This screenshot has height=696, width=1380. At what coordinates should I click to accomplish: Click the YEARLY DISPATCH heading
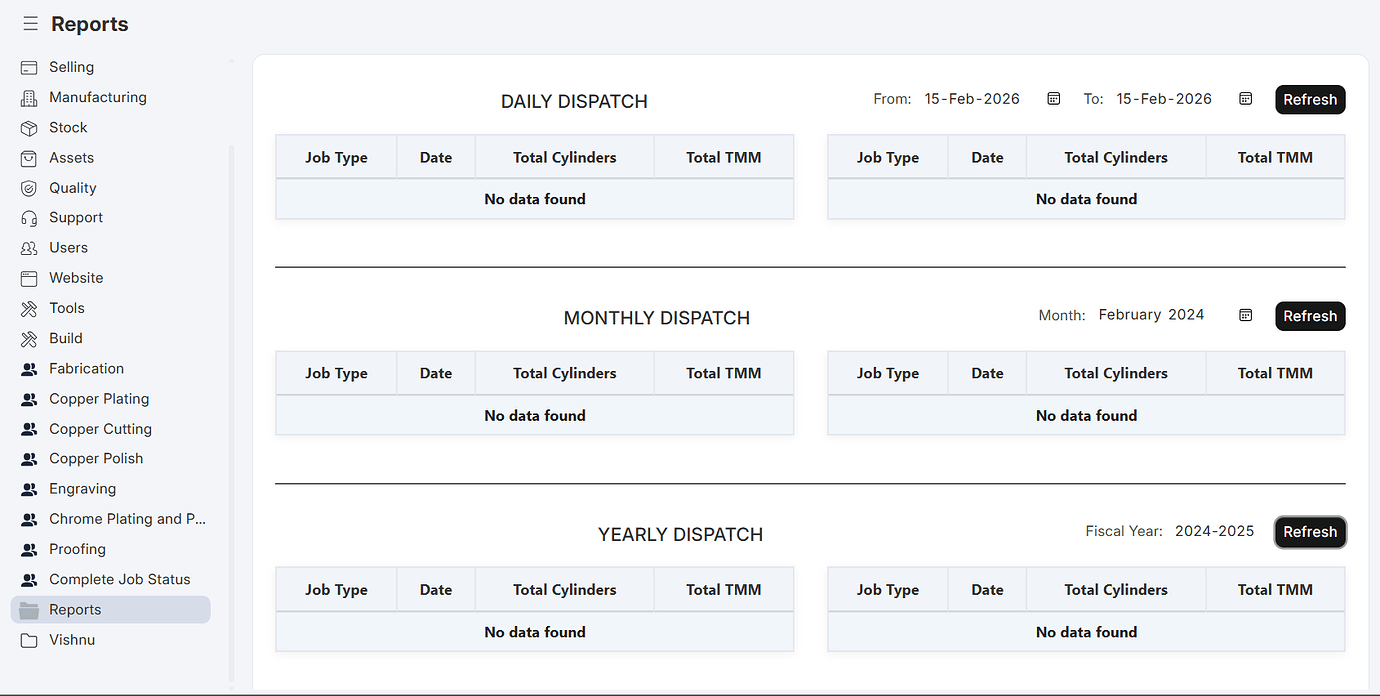(680, 535)
